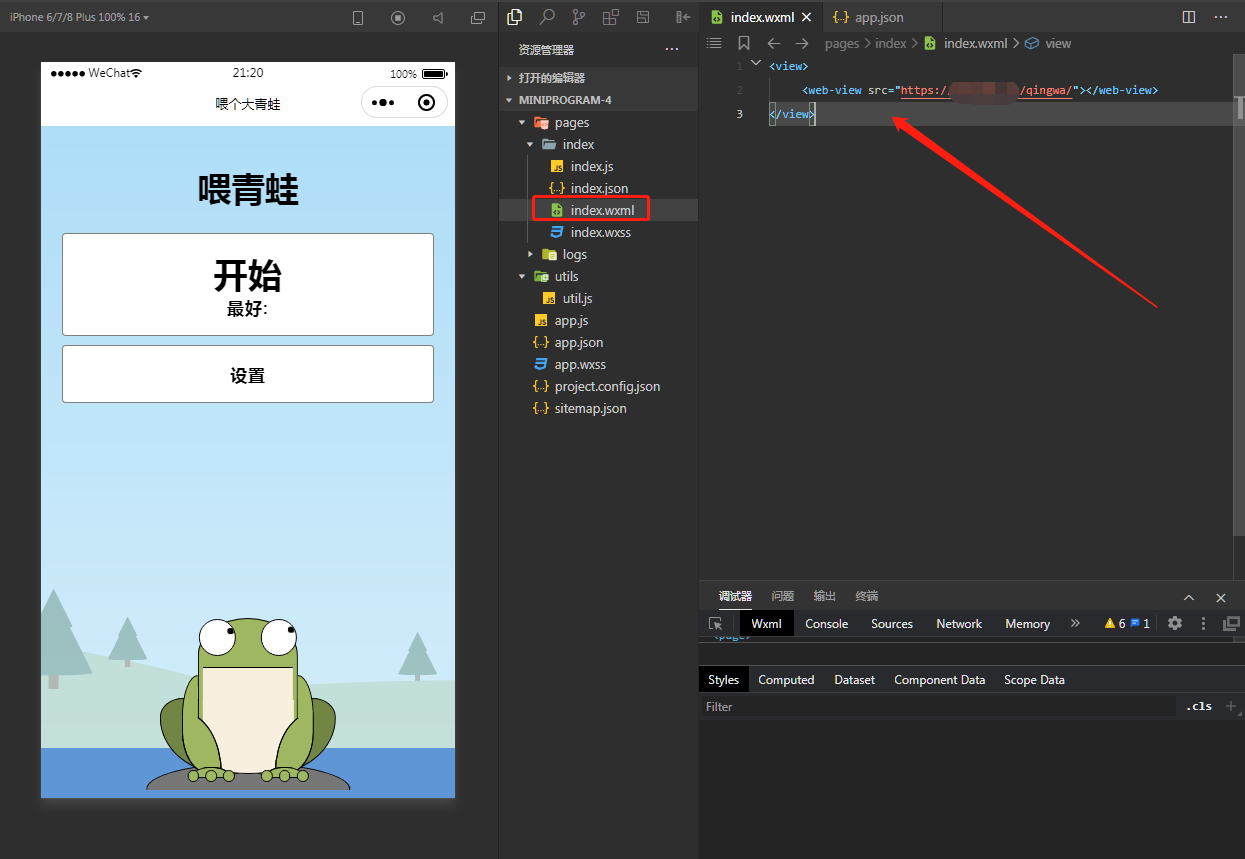The width and height of the screenshot is (1245, 859).
Task: Mute the simulator with the speaker icon
Action: (438, 18)
